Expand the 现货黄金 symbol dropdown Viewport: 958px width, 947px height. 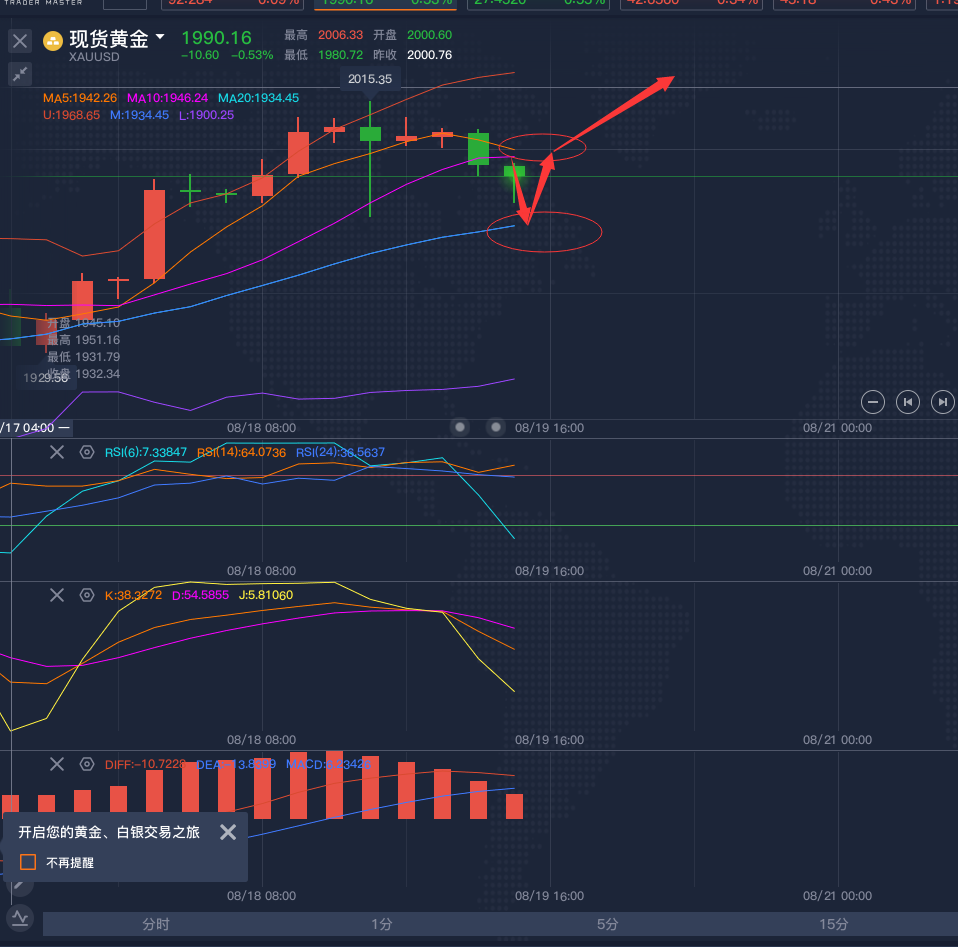point(160,37)
